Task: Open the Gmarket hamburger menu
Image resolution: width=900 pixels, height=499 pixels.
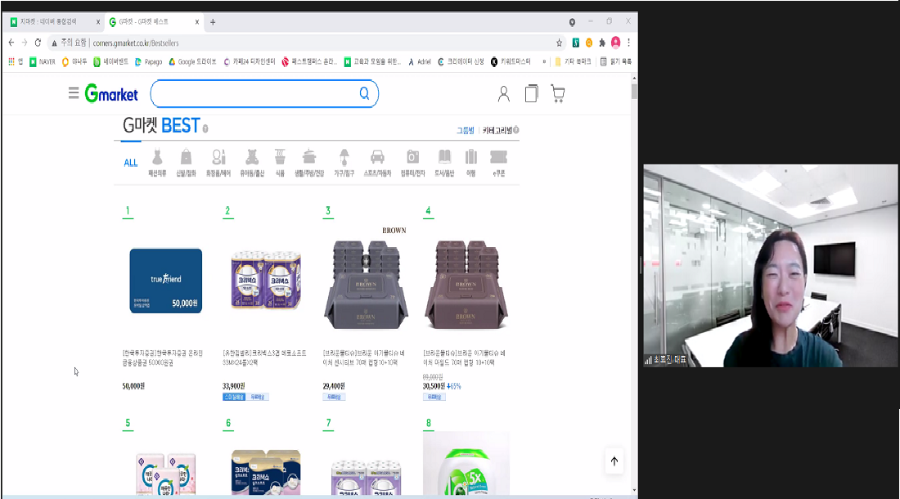Action: coord(73,93)
